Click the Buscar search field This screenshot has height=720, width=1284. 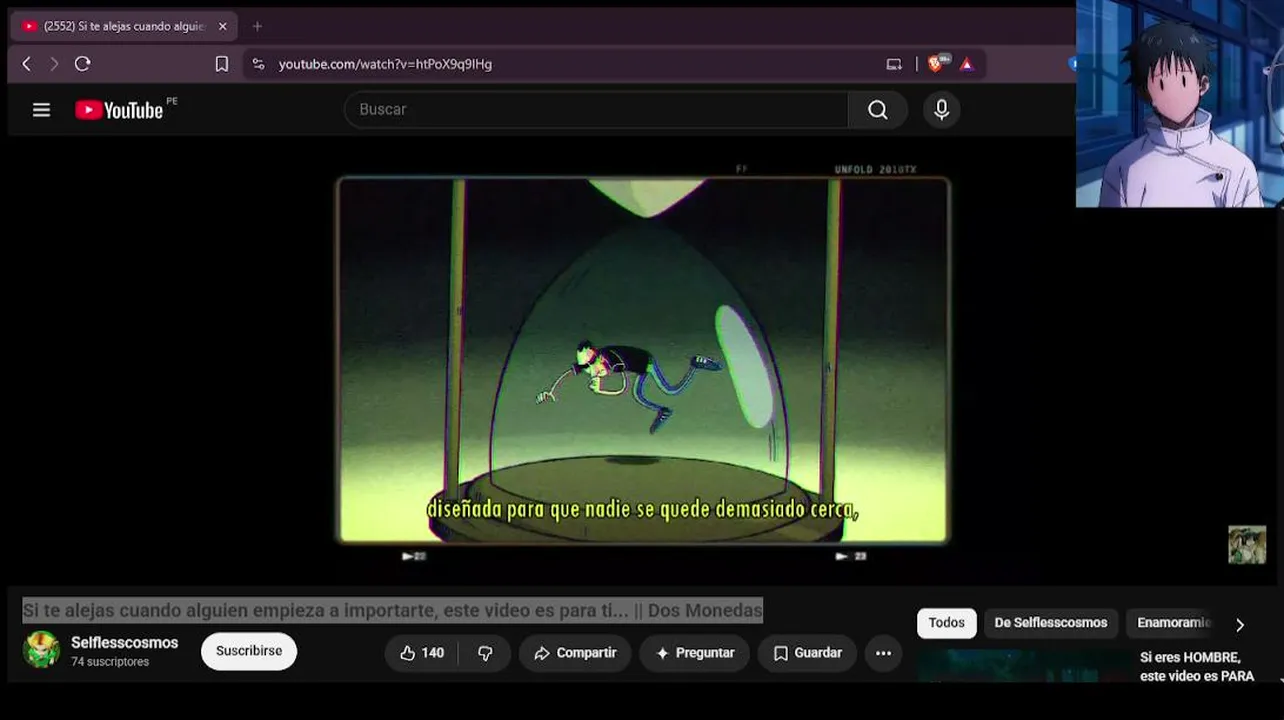click(x=596, y=110)
